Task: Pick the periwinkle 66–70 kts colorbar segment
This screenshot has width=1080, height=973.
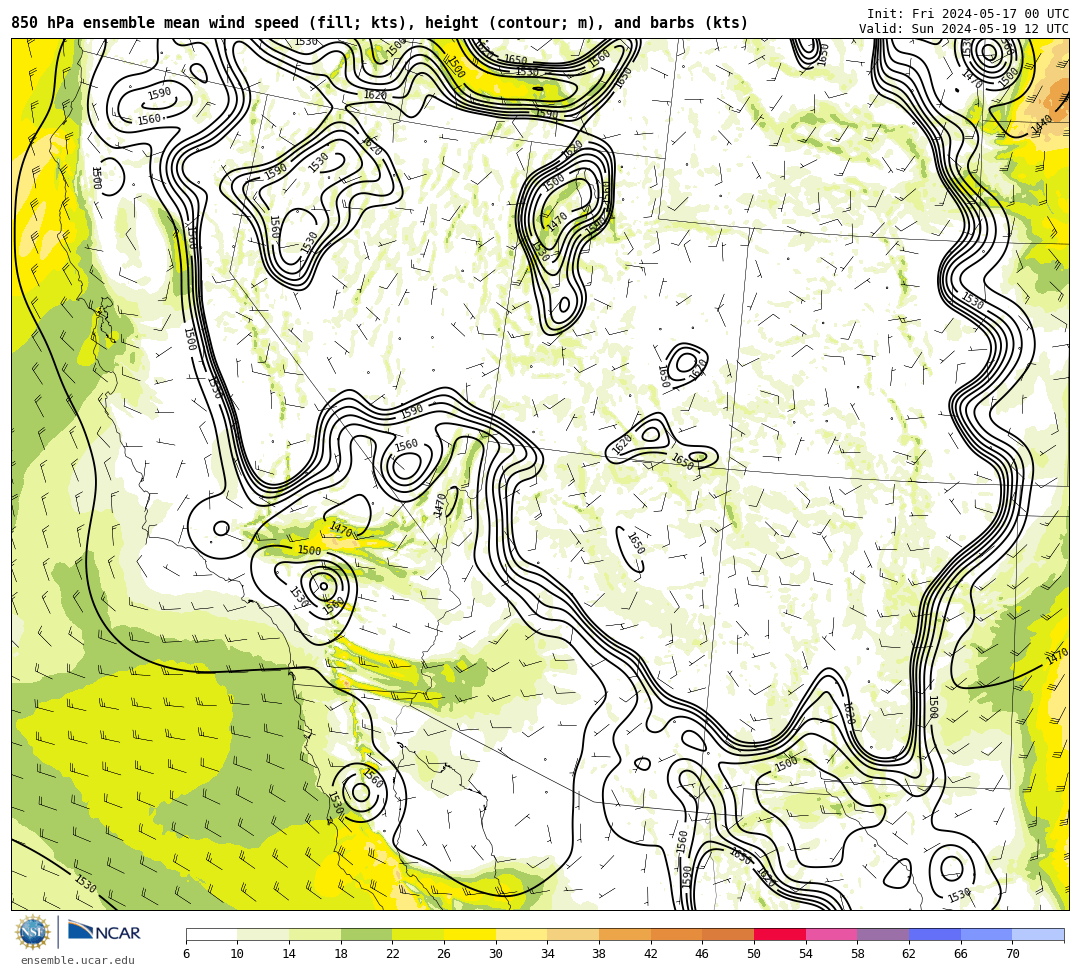Action: pyautogui.click(x=986, y=934)
